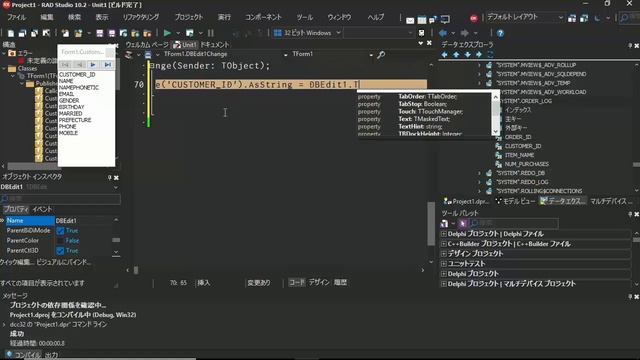
Task: Open the Project menu
Action: tap(189, 17)
